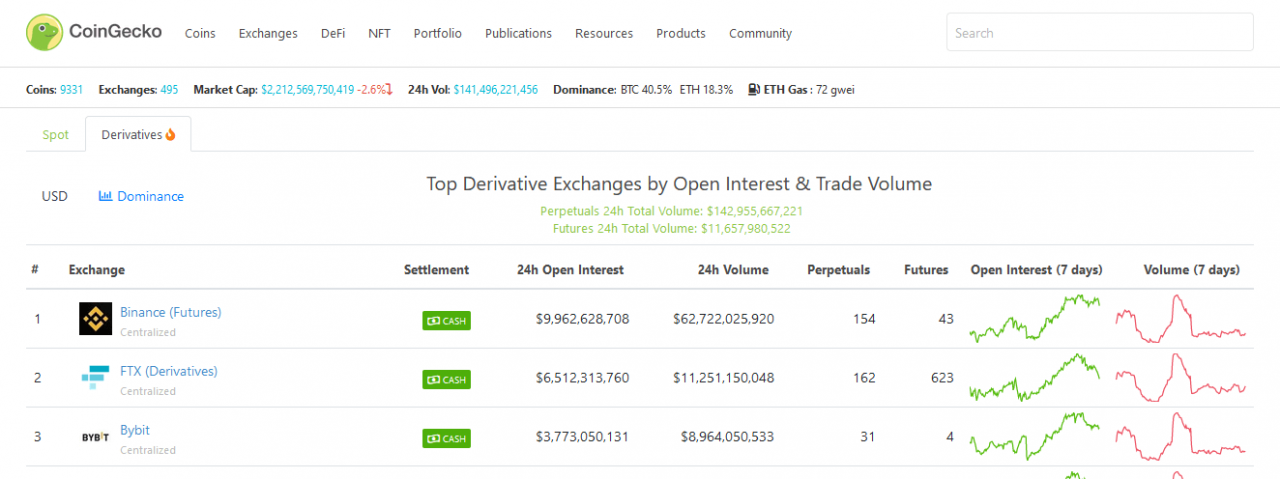
Task: Select the Derivatives tab
Action: coord(138,134)
